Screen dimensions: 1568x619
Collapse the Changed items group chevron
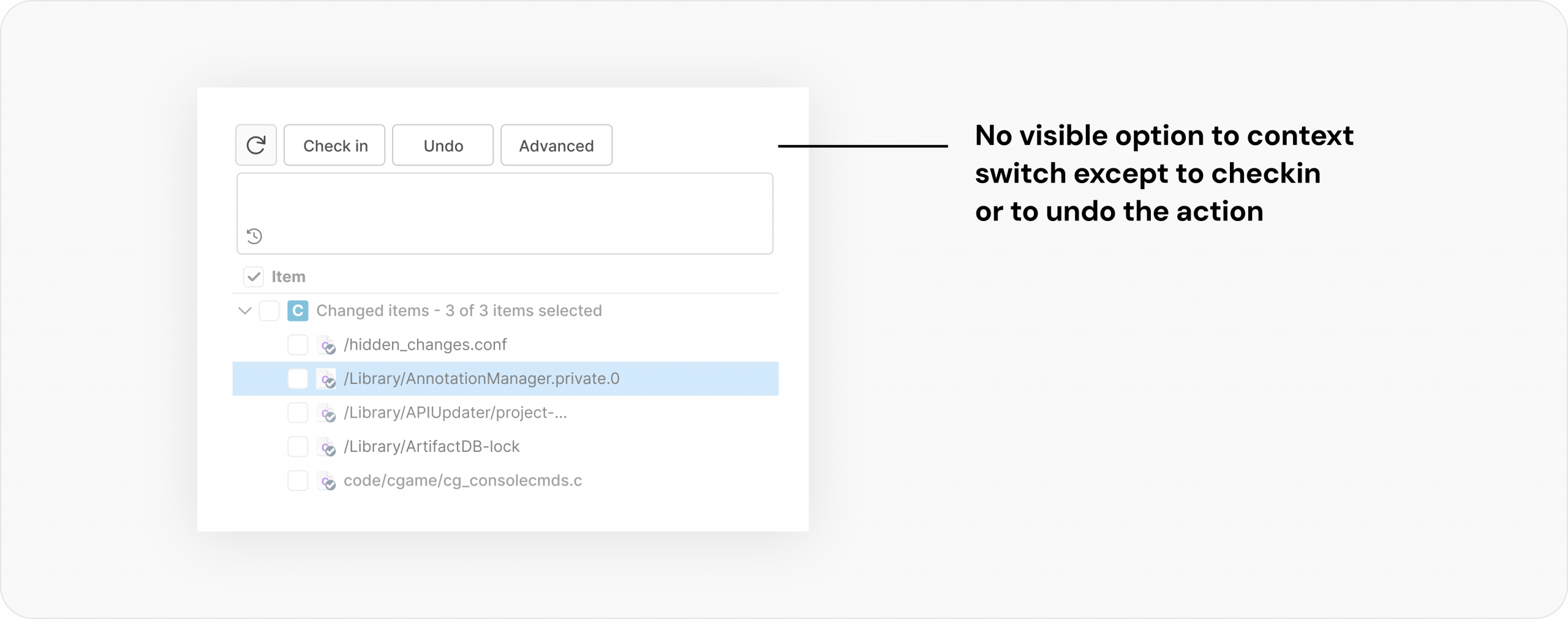[x=245, y=310]
